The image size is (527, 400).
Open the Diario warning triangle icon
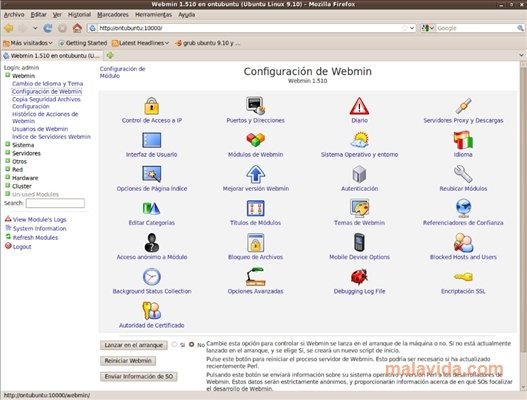(359, 106)
